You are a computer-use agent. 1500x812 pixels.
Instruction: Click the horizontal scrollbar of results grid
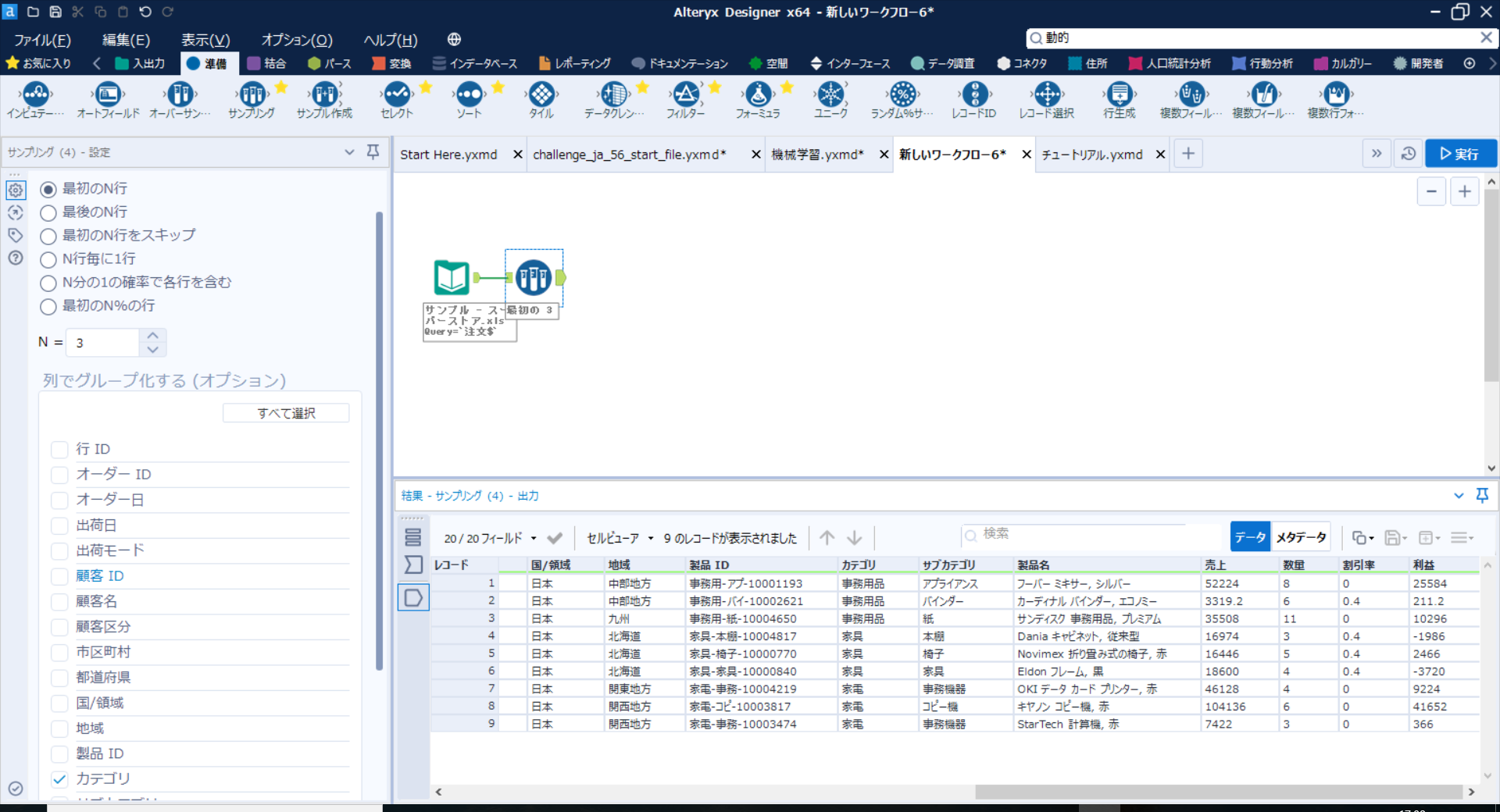(1218, 792)
